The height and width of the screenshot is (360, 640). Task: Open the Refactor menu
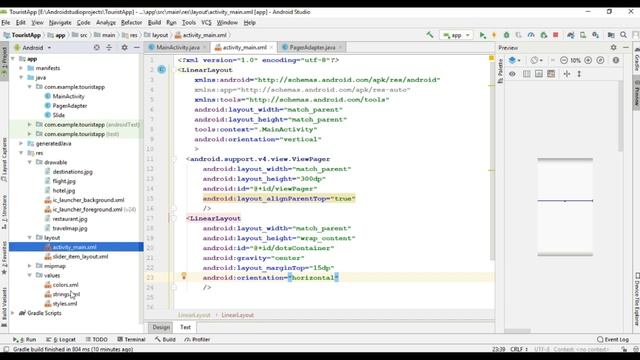click(x=131, y=23)
